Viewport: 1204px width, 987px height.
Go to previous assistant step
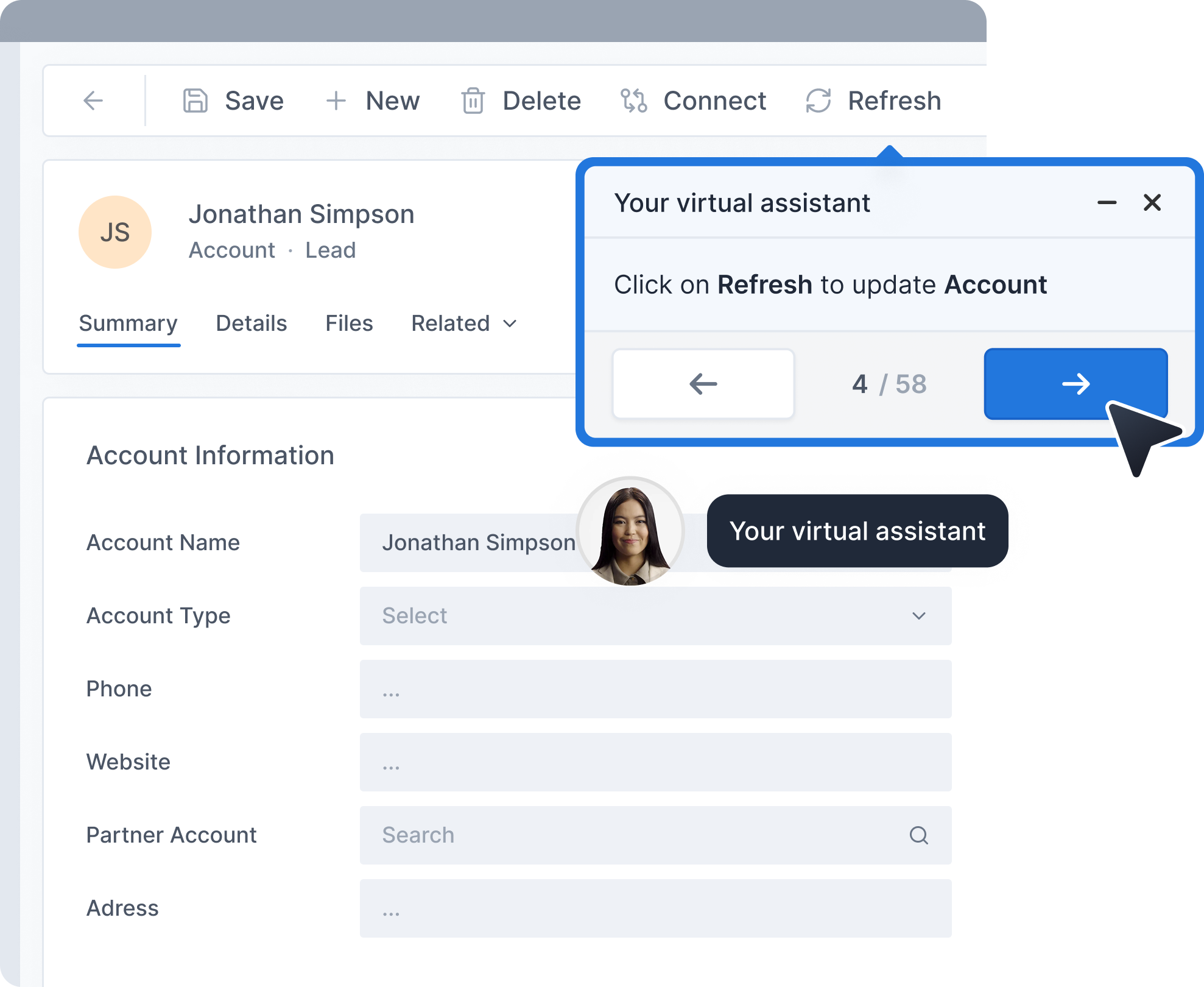click(x=703, y=384)
